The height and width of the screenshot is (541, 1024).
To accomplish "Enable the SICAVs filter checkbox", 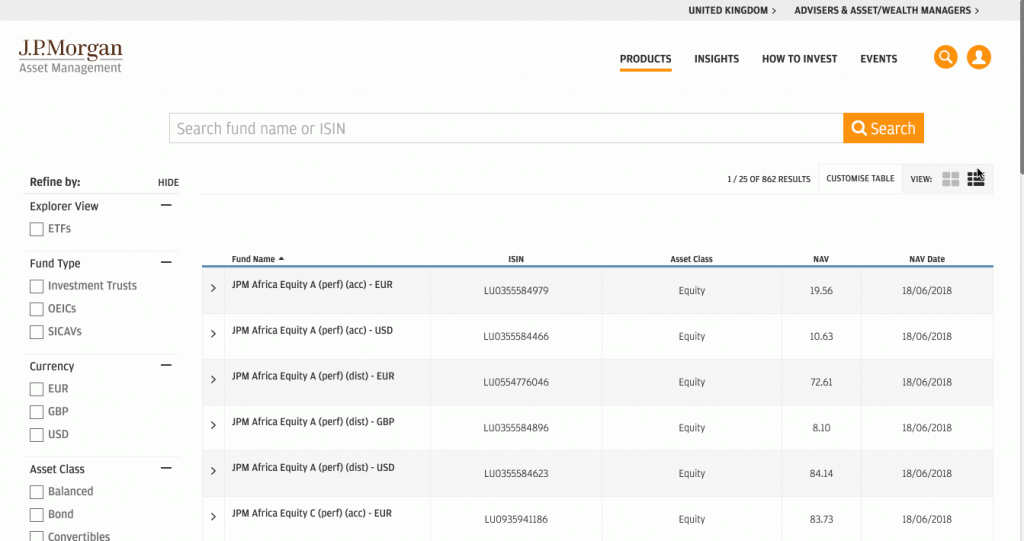I will coord(37,332).
